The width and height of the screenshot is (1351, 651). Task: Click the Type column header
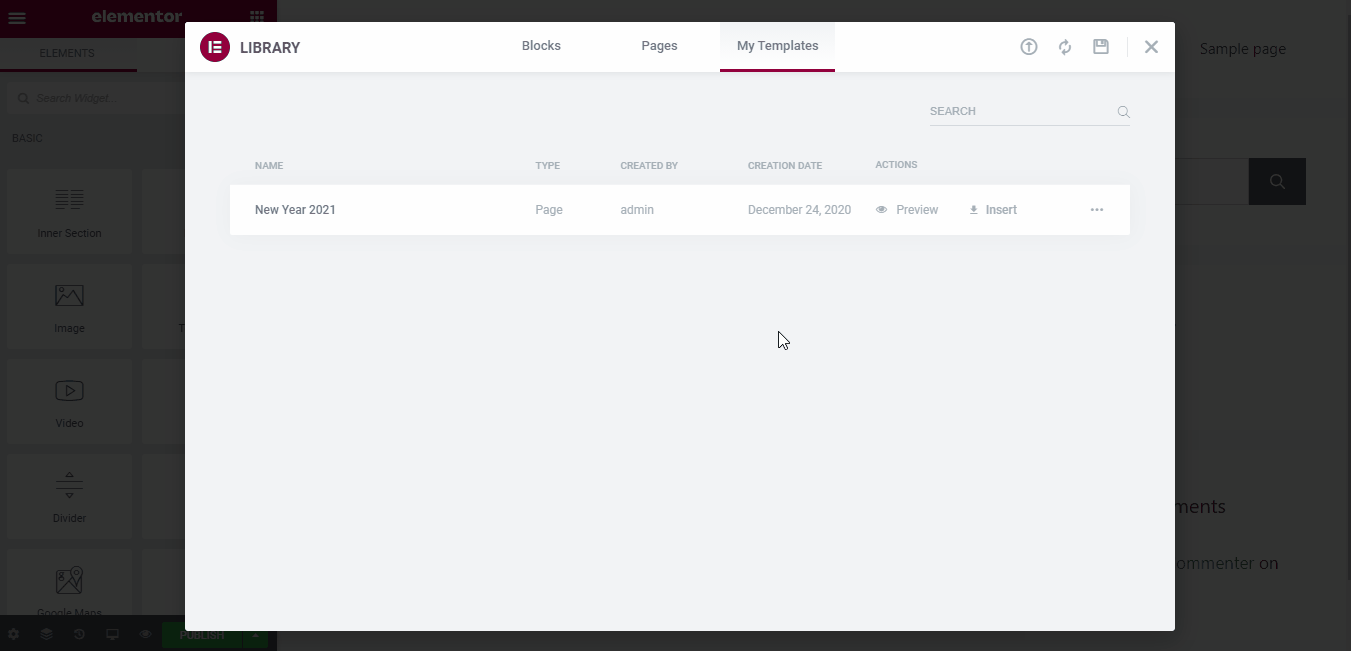(547, 166)
